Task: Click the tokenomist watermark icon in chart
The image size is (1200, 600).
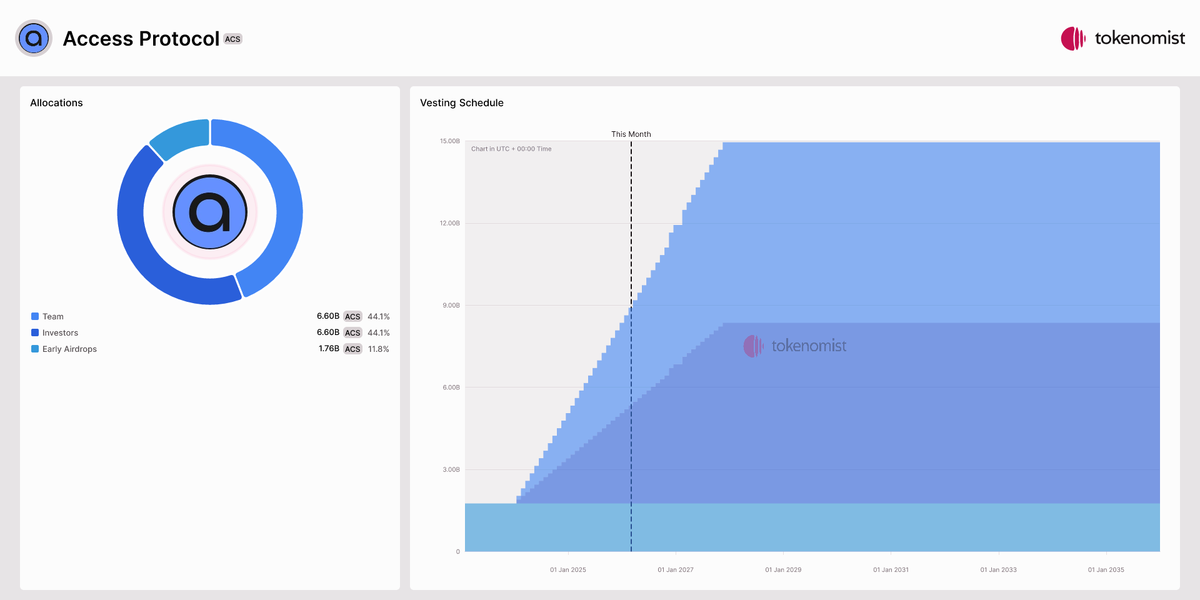Action: 753,346
